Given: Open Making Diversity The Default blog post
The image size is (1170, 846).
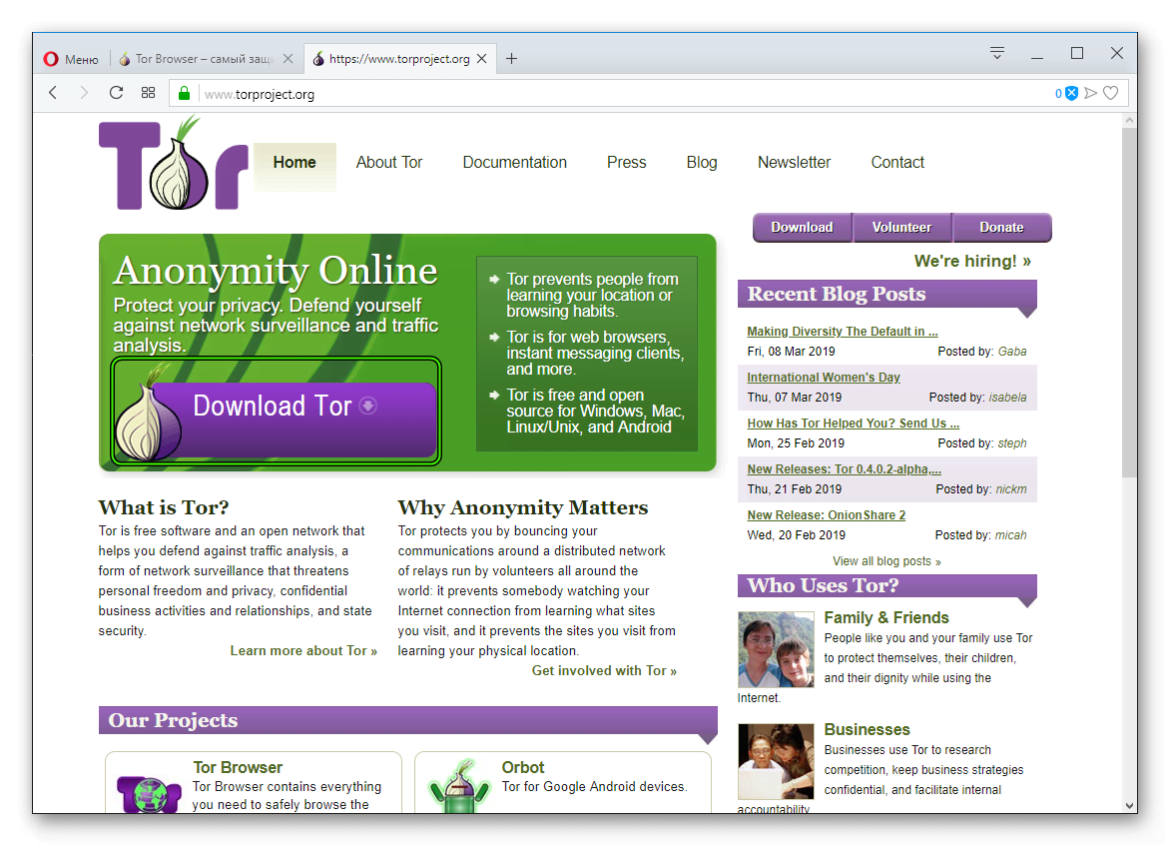Looking at the screenshot, I should pos(842,331).
